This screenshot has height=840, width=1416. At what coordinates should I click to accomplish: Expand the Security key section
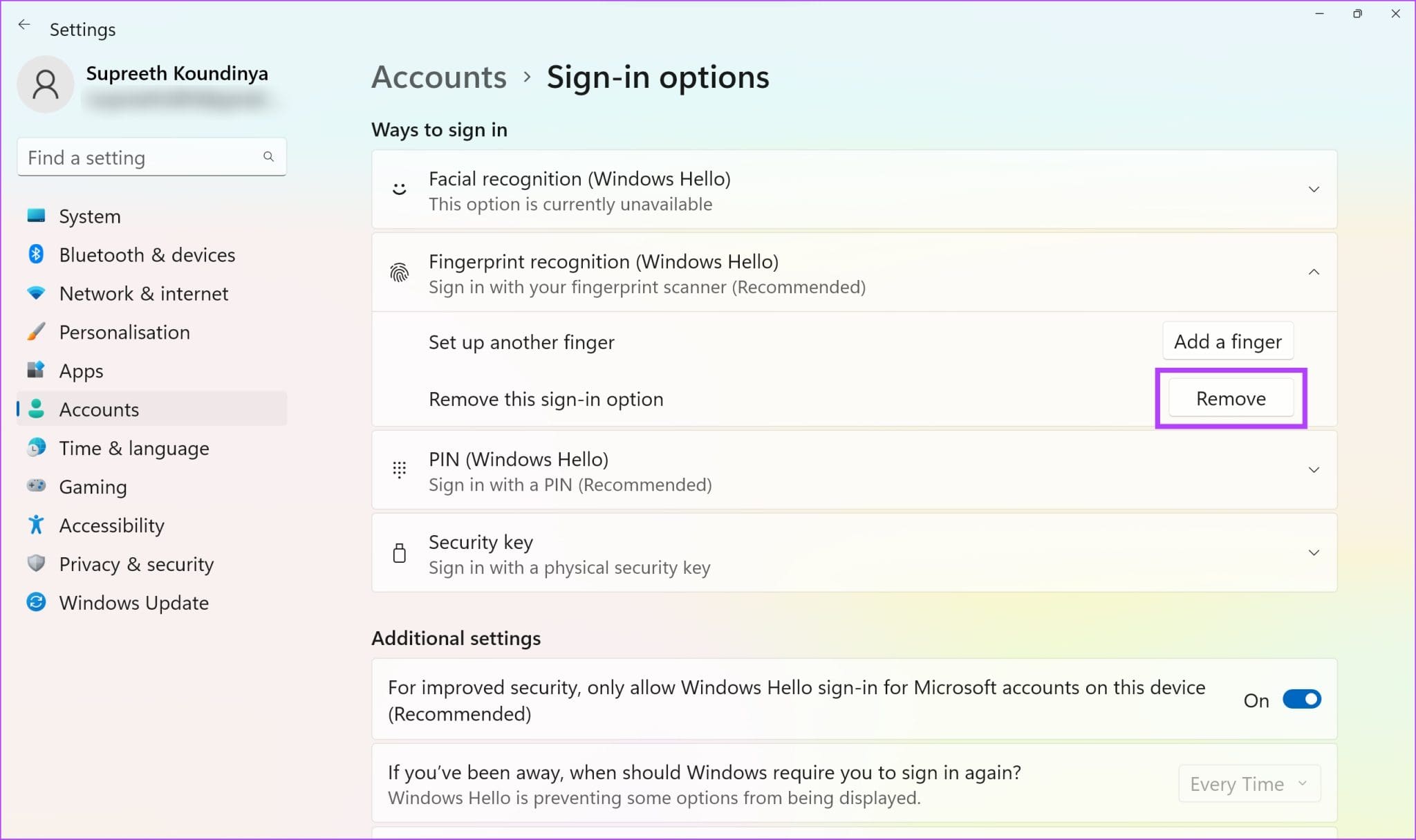click(1313, 552)
